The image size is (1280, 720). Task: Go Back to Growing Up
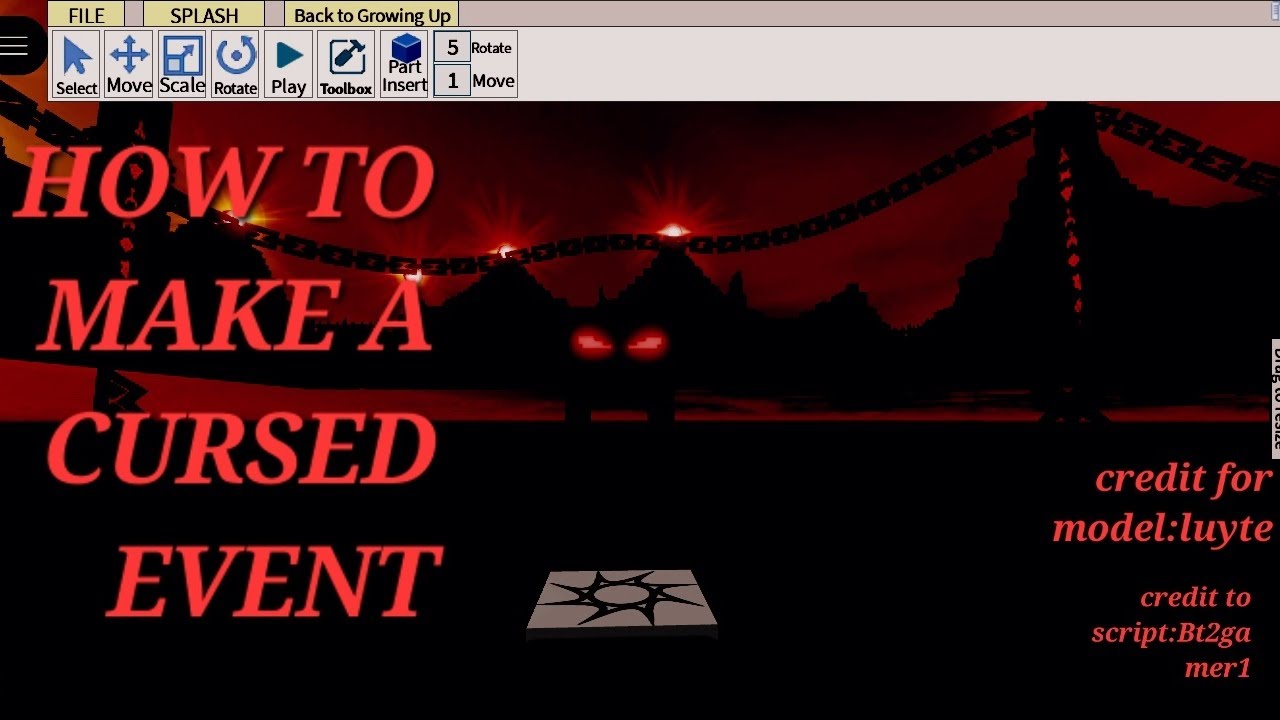[x=372, y=15]
